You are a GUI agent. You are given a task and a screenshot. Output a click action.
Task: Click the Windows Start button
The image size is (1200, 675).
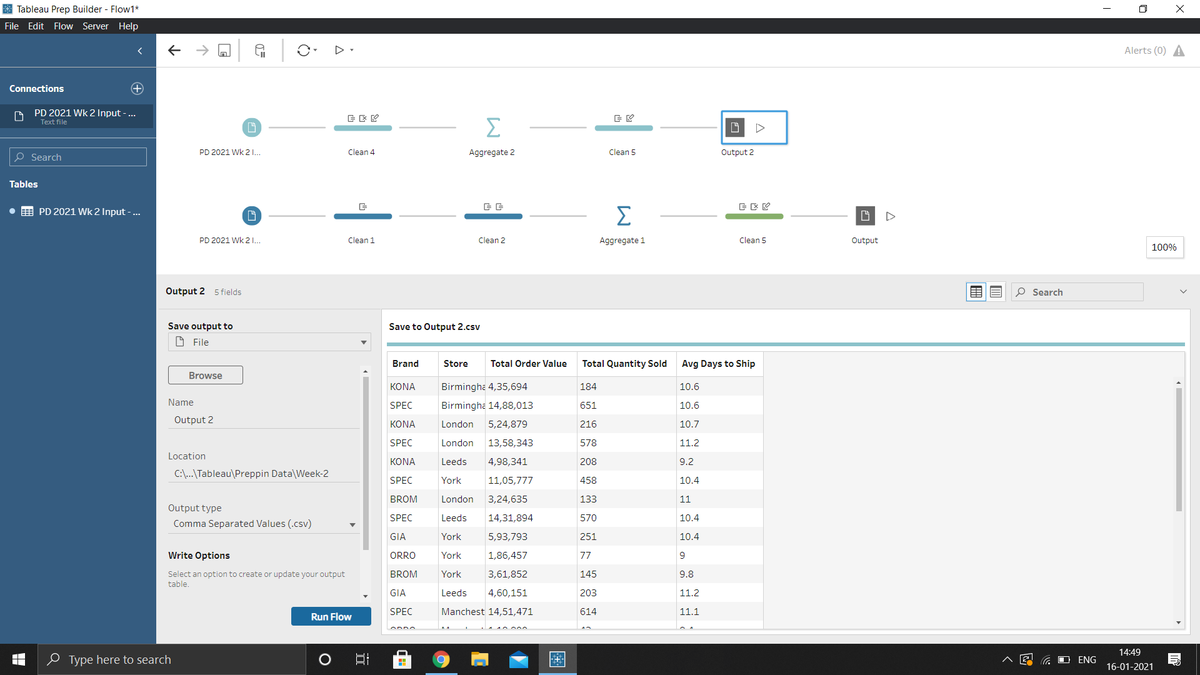click(18, 660)
